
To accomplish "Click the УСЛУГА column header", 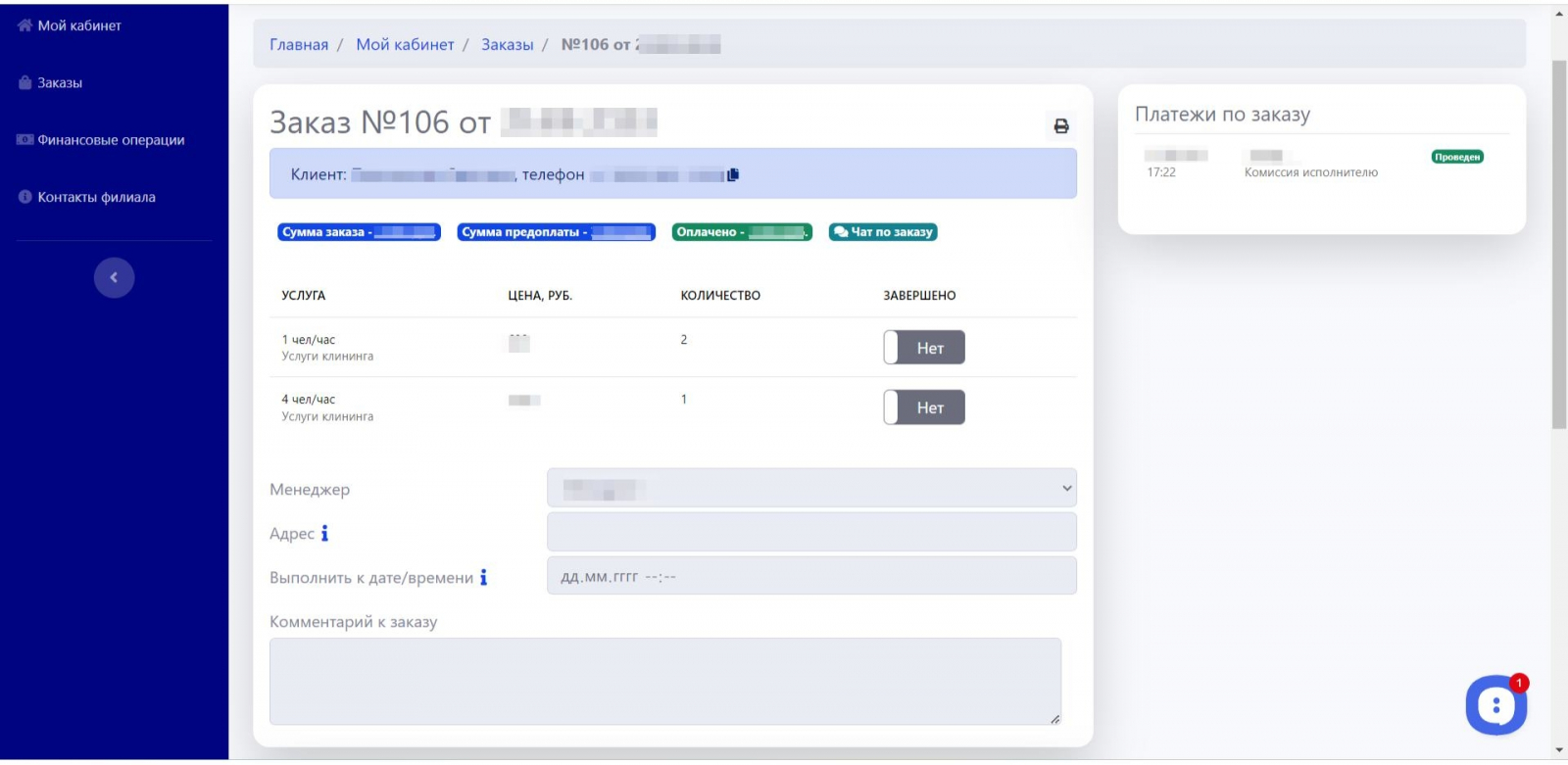I will pyautogui.click(x=304, y=296).
